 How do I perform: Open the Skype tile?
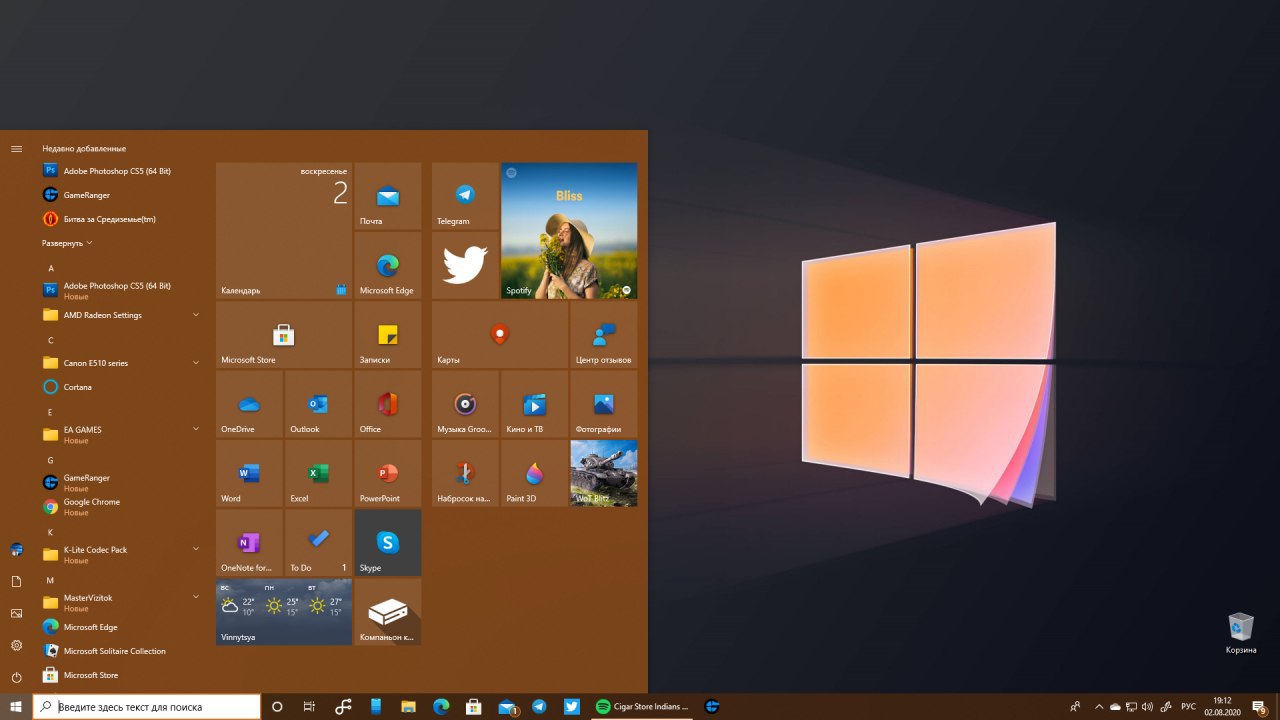(387, 542)
